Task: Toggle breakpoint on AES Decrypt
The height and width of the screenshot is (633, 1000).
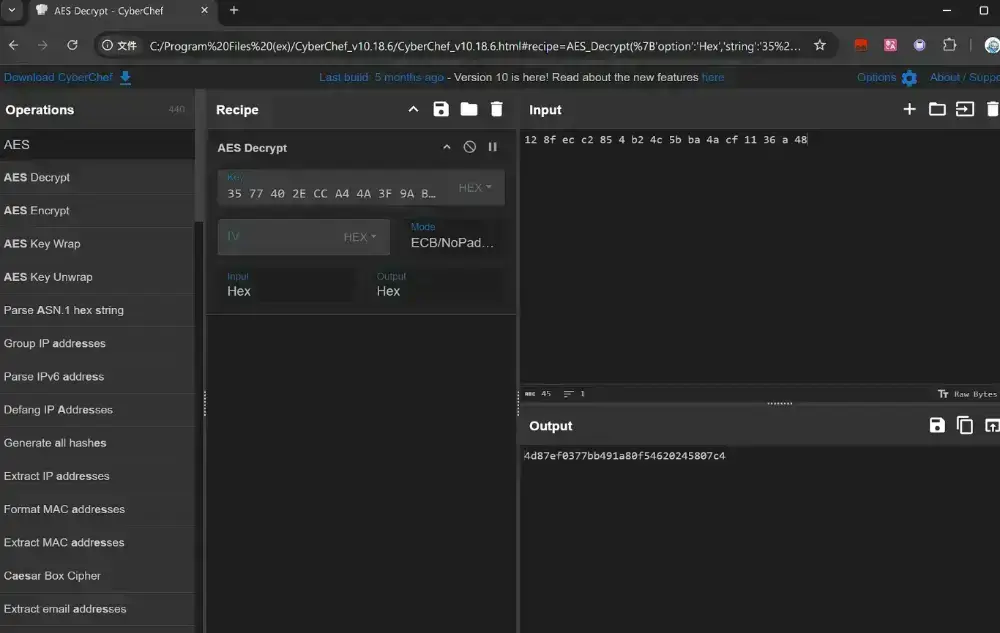Action: pyautogui.click(x=492, y=148)
